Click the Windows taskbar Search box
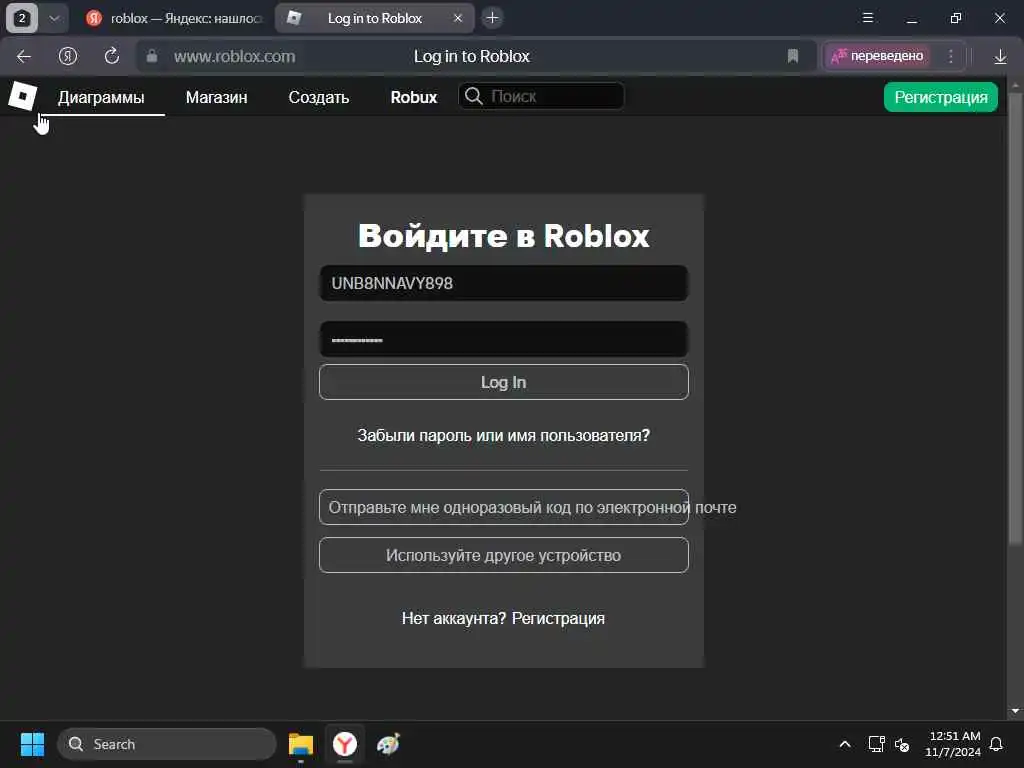 coord(167,744)
